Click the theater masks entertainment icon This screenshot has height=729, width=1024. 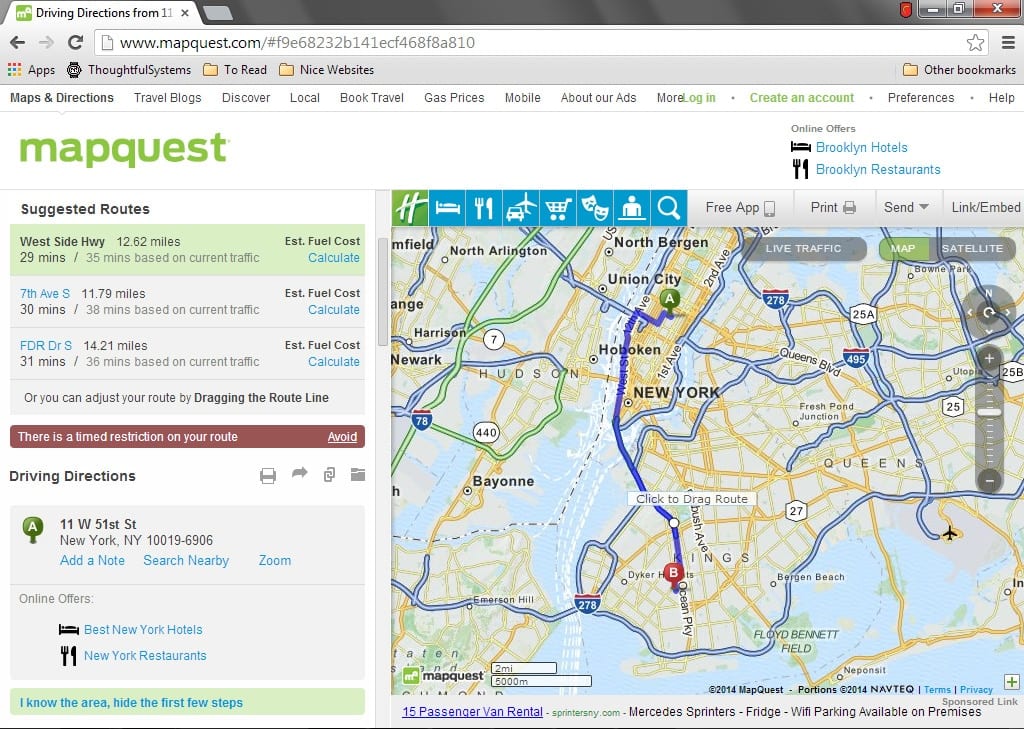(595, 207)
